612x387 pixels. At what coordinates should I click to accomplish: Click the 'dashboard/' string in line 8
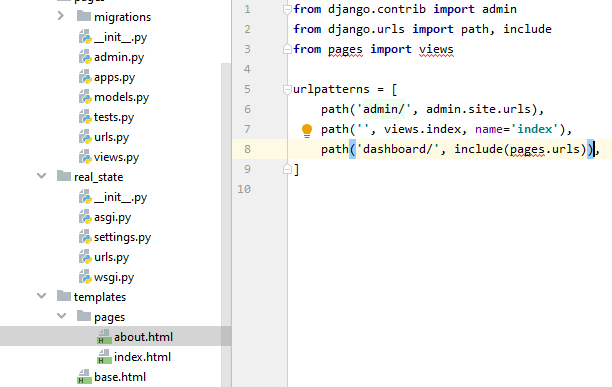(x=398, y=149)
